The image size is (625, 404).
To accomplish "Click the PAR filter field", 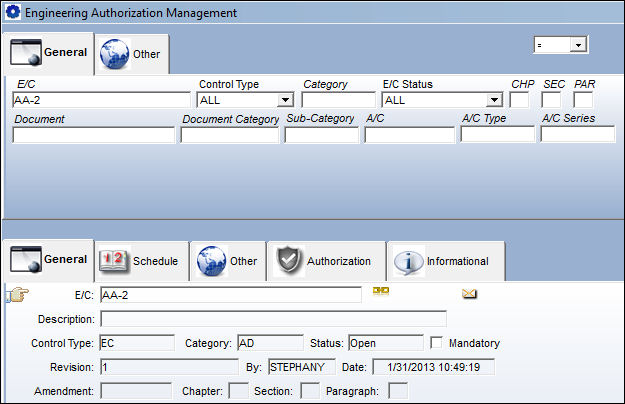I will coord(583,100).
